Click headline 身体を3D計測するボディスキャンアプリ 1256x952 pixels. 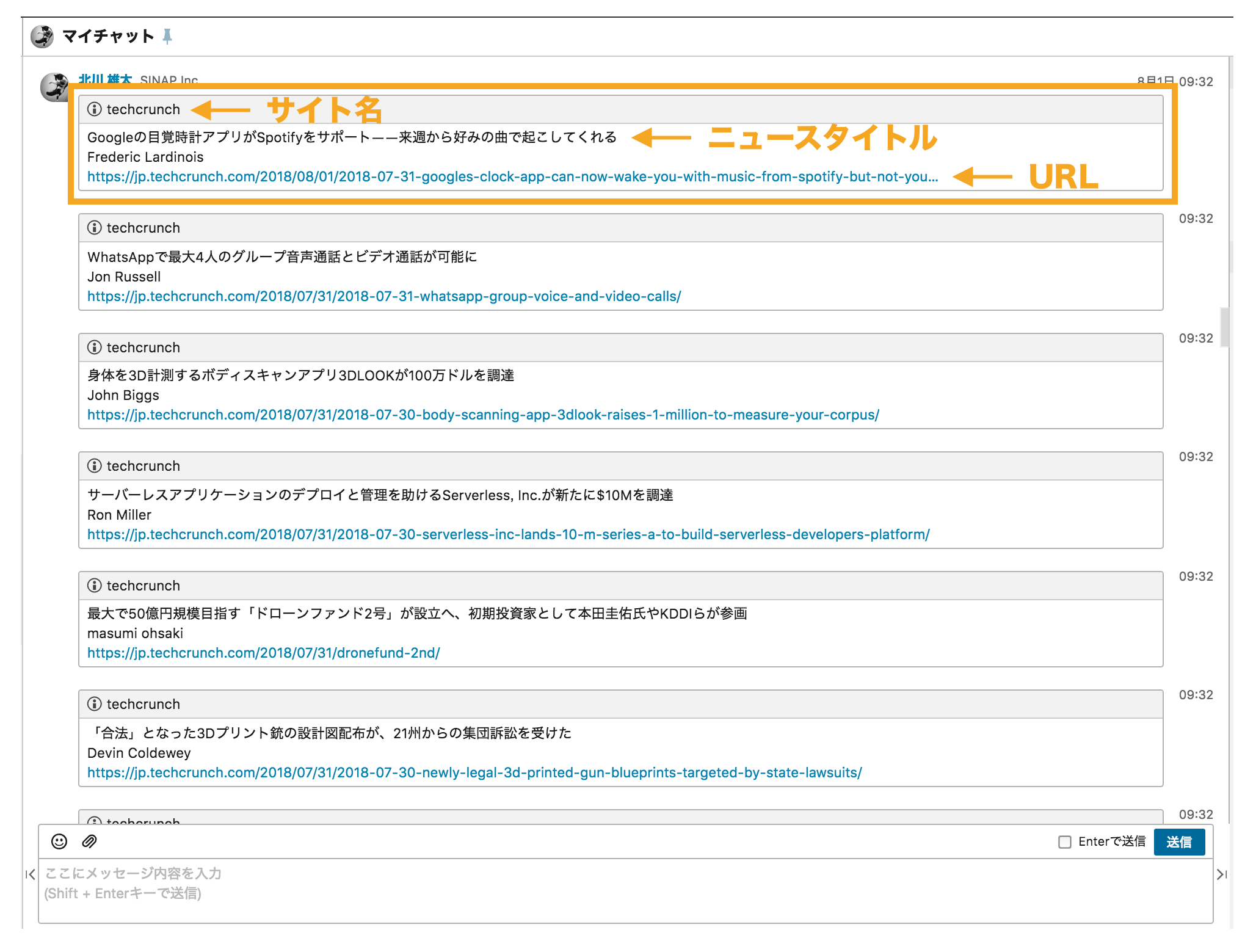[x=300, y=376]
